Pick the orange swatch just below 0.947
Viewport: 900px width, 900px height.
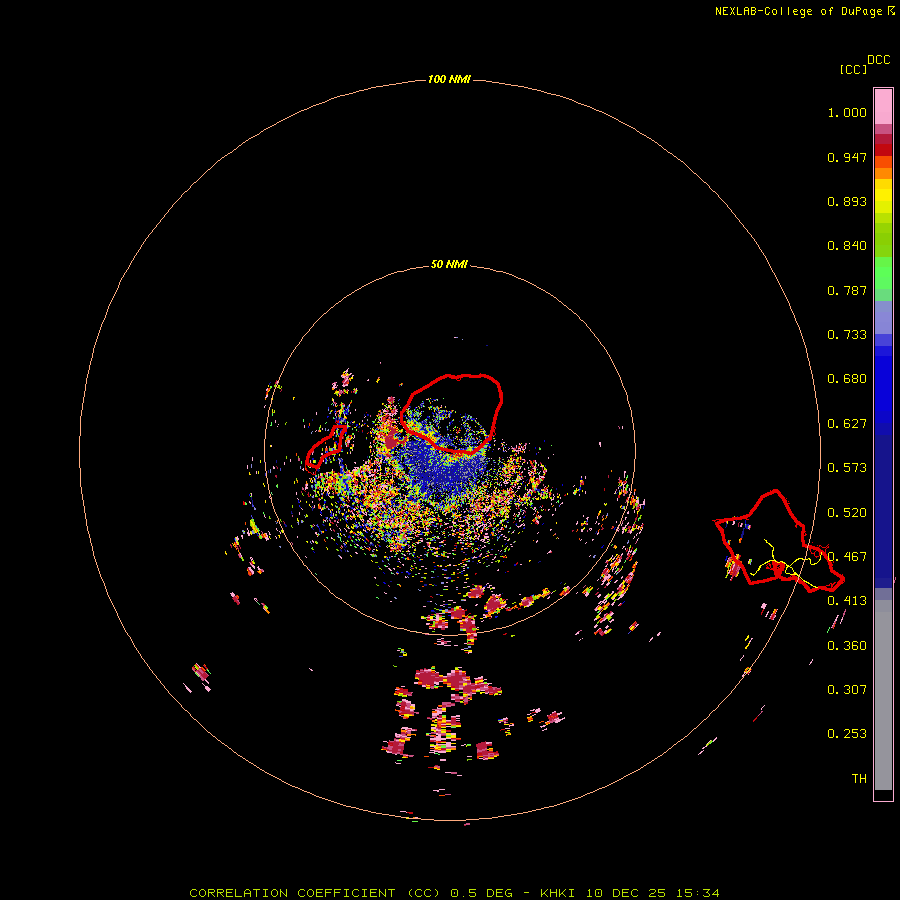tap(883, 173)
